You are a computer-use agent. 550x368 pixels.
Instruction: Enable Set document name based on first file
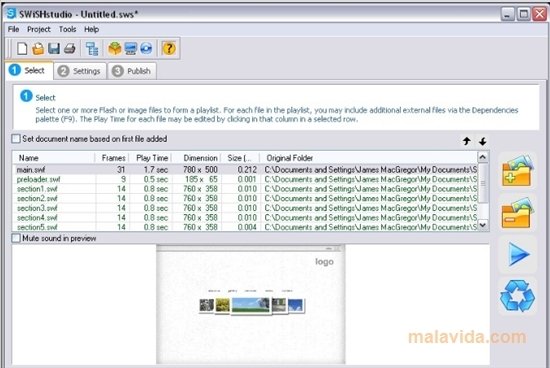point(16,139)
